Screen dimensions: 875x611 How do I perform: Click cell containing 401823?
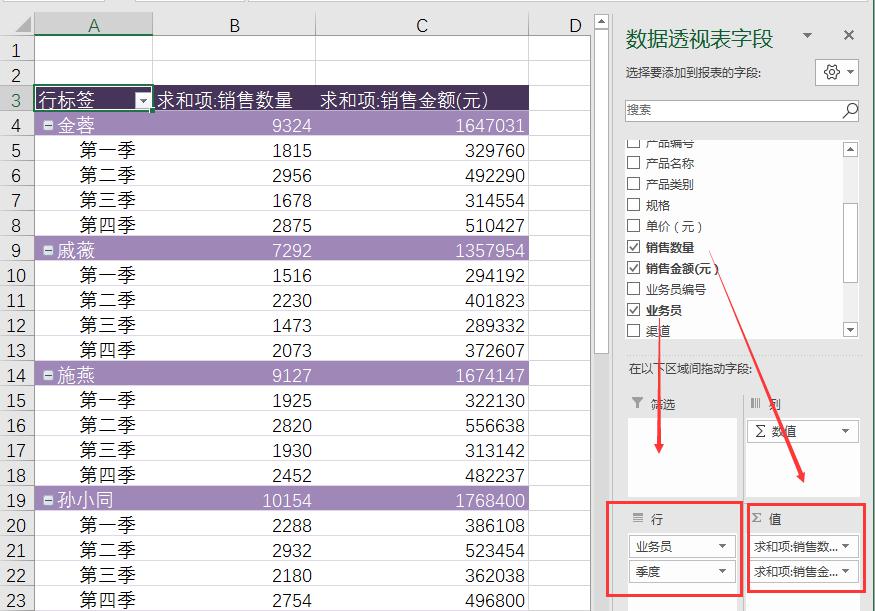422,301
